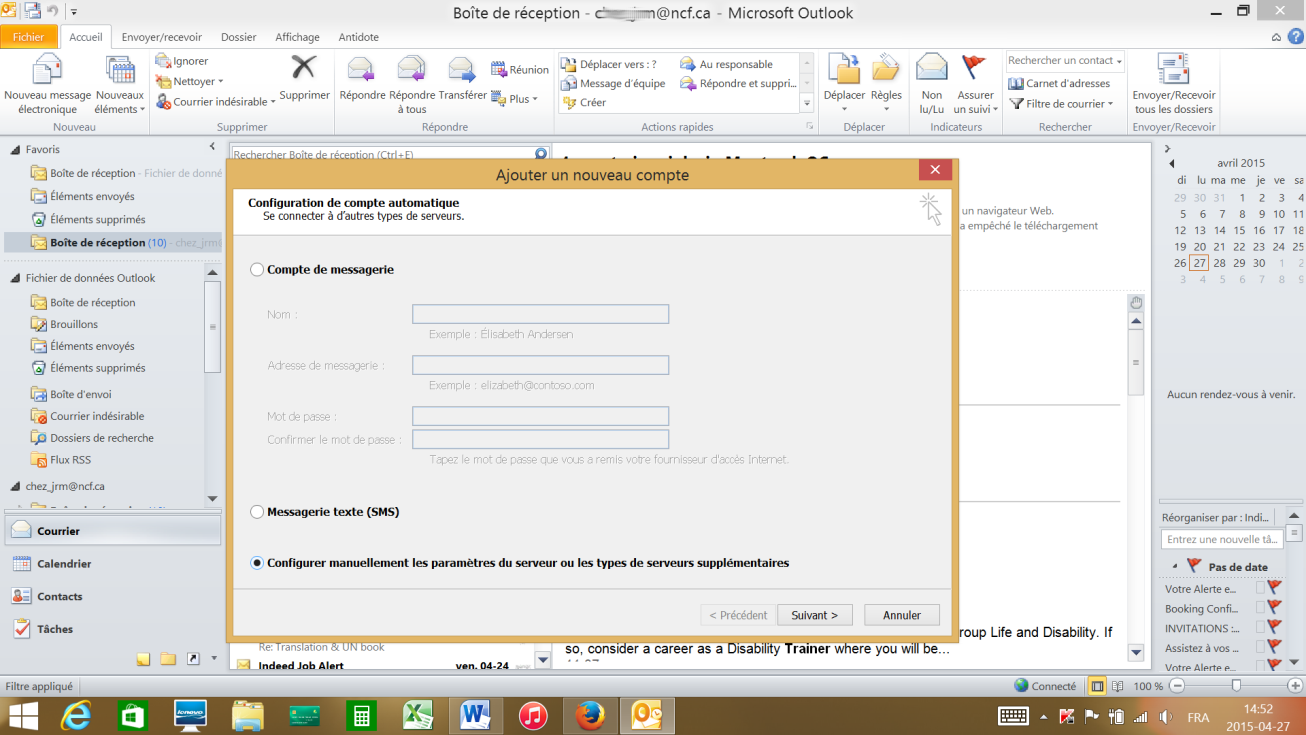Collapse the Favoris section

15,150
